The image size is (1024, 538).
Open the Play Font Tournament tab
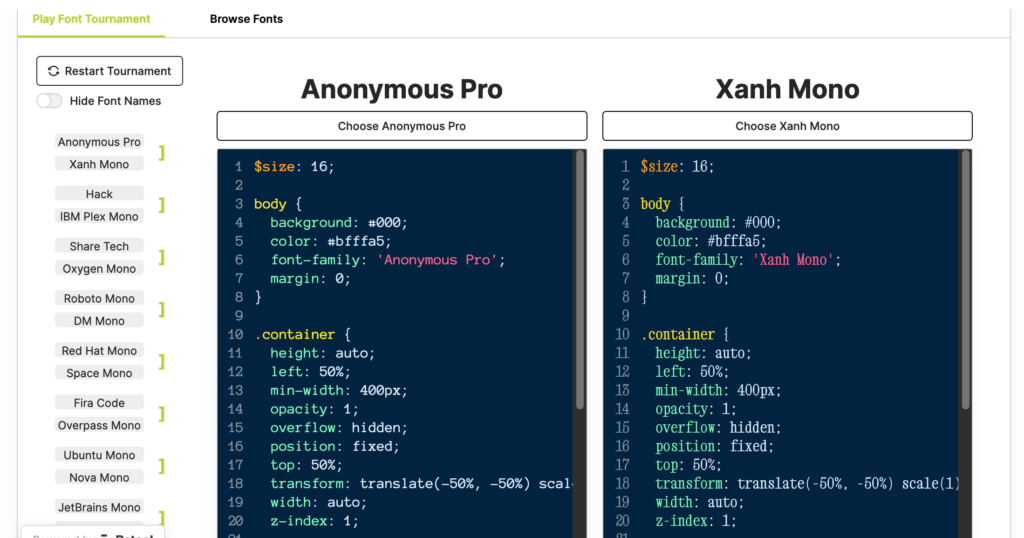(x=91, y=19)
